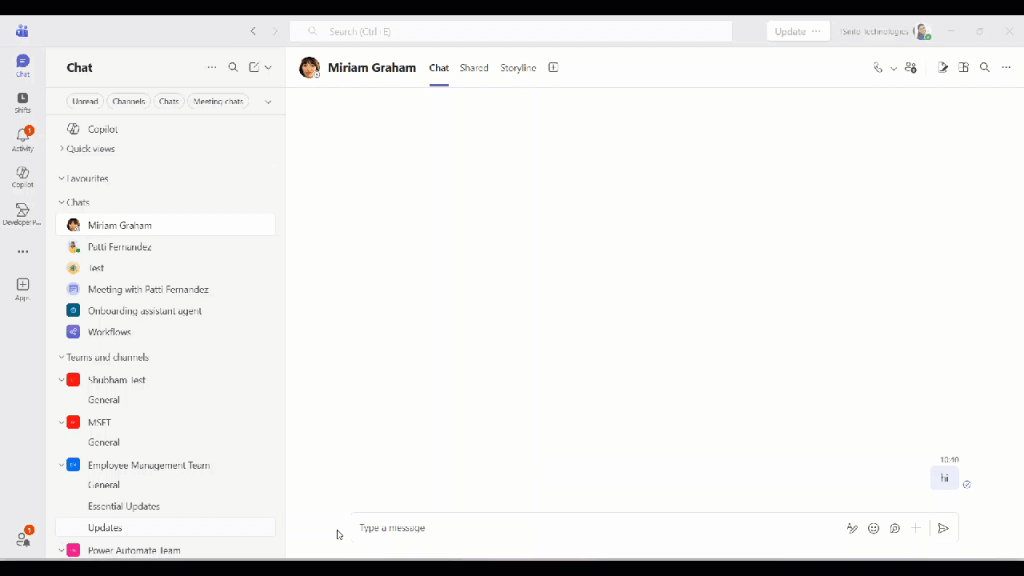
Task: Click the Teams logo icon
Action: point(22,31)
